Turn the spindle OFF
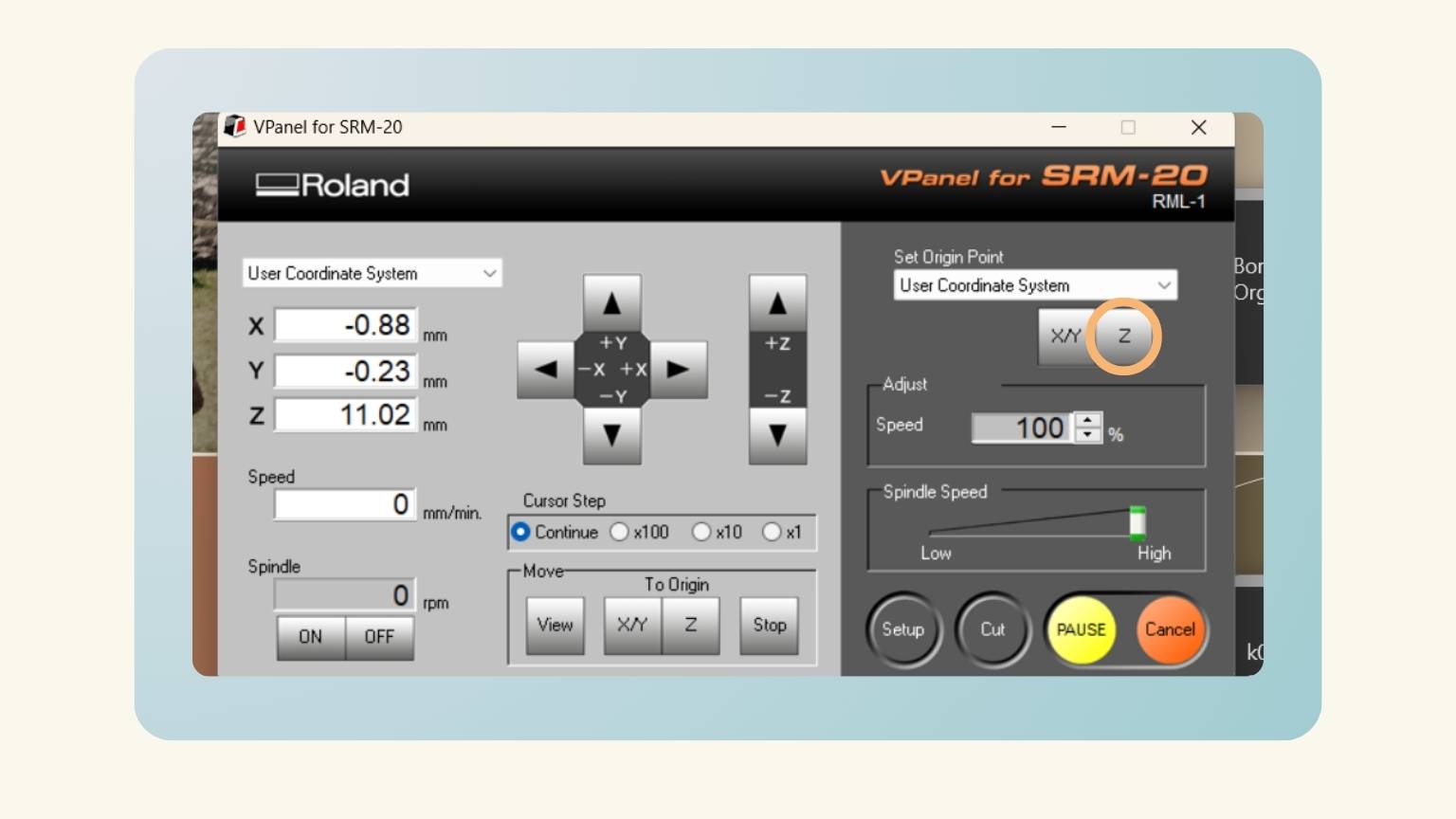 [x=379, y=637]
